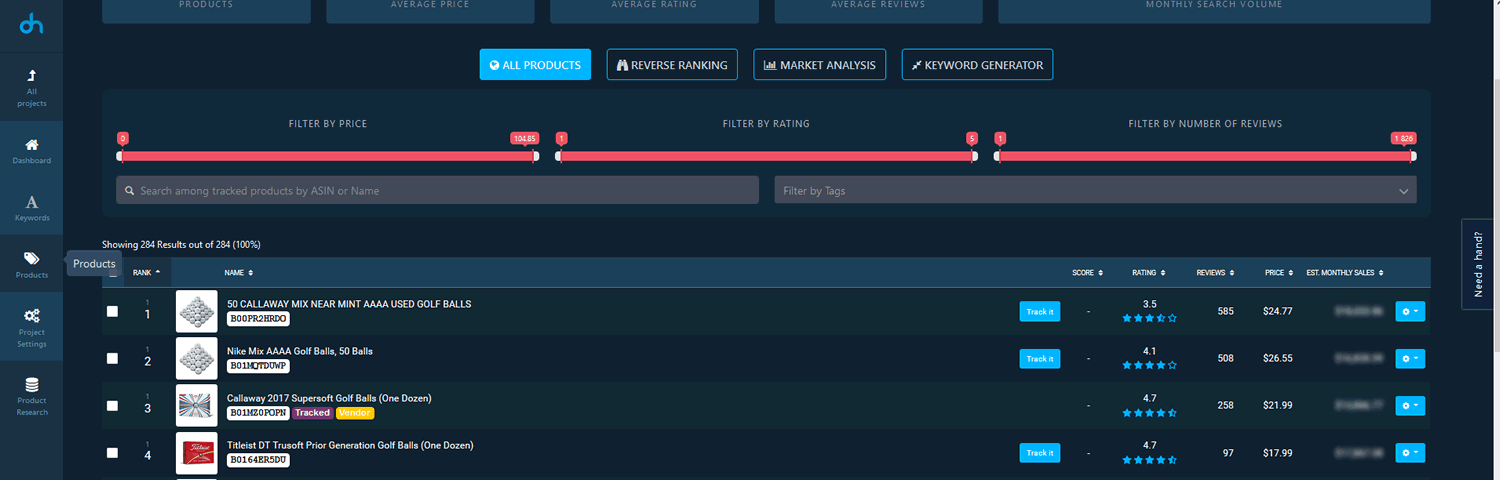The height and width of the screenshot is (480, 1500).
Task: Click the purple Tracked tag
Action: (x=312, y=413)
